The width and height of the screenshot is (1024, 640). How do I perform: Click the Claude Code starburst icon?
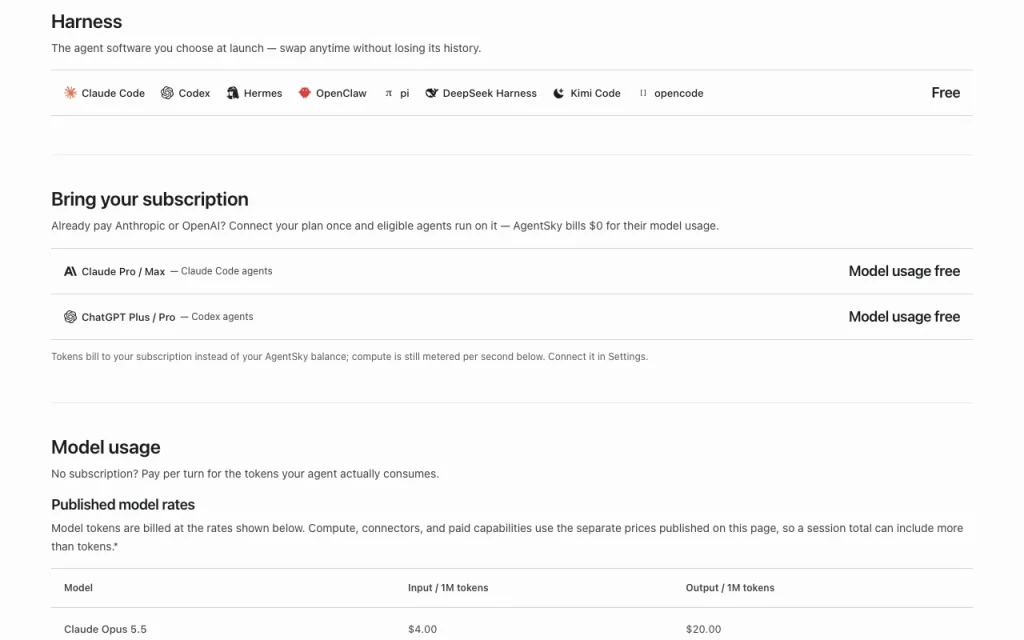(x=70, y=93)
